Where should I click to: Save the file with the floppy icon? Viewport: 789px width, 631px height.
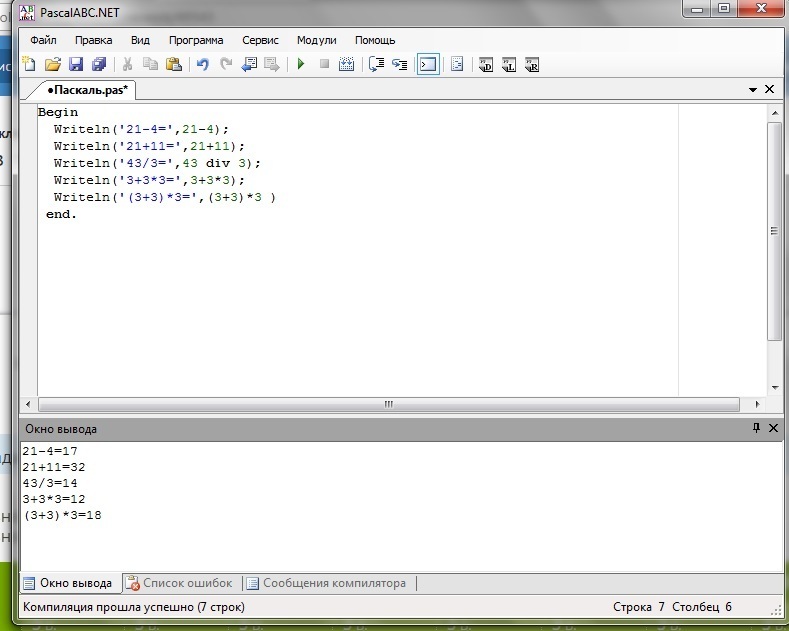(x=75, y=64)
